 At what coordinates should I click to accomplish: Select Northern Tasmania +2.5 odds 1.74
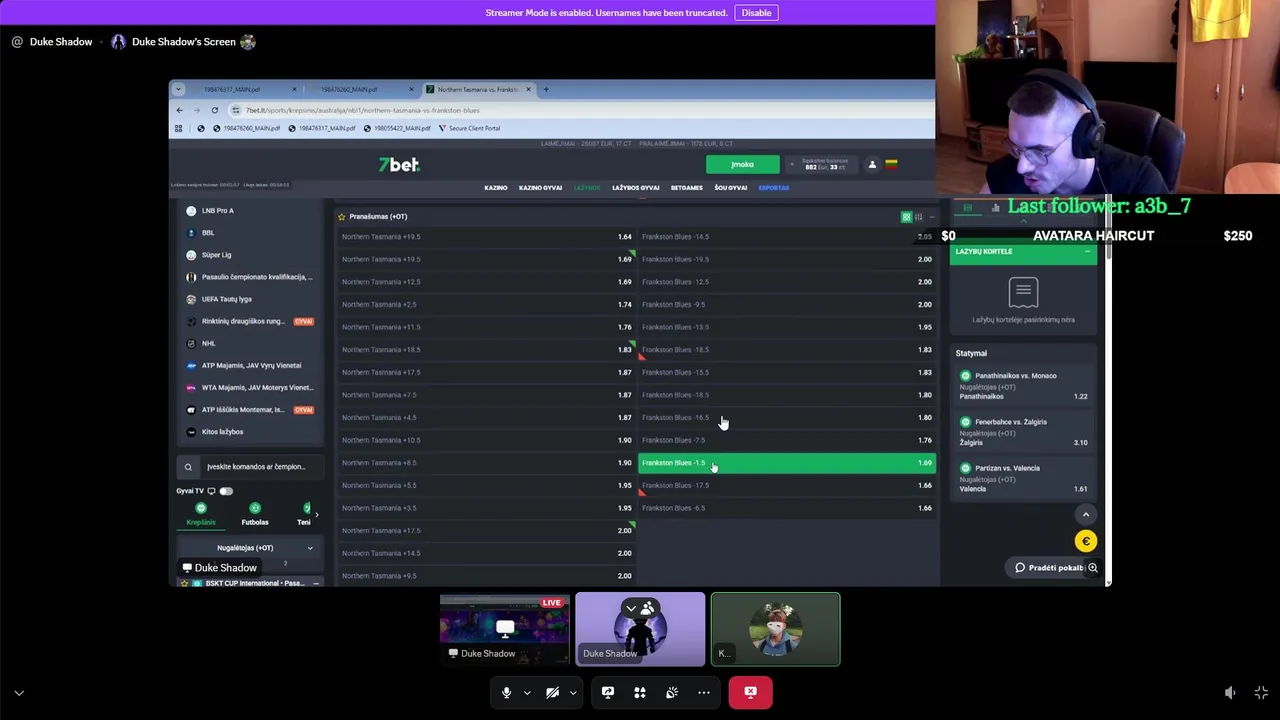[x=487, y=304]
